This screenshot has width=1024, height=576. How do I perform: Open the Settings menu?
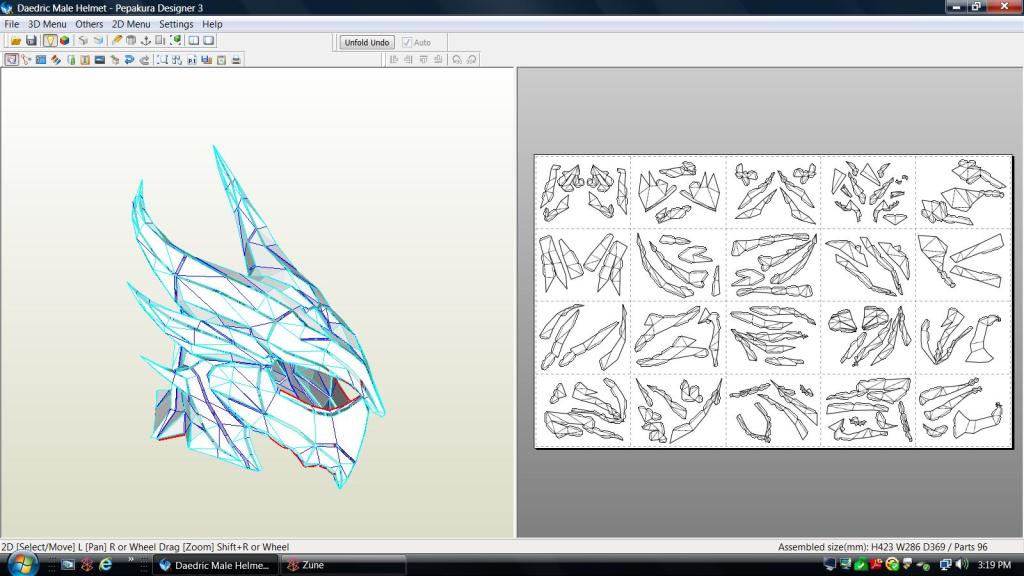(x=176, y=24)
